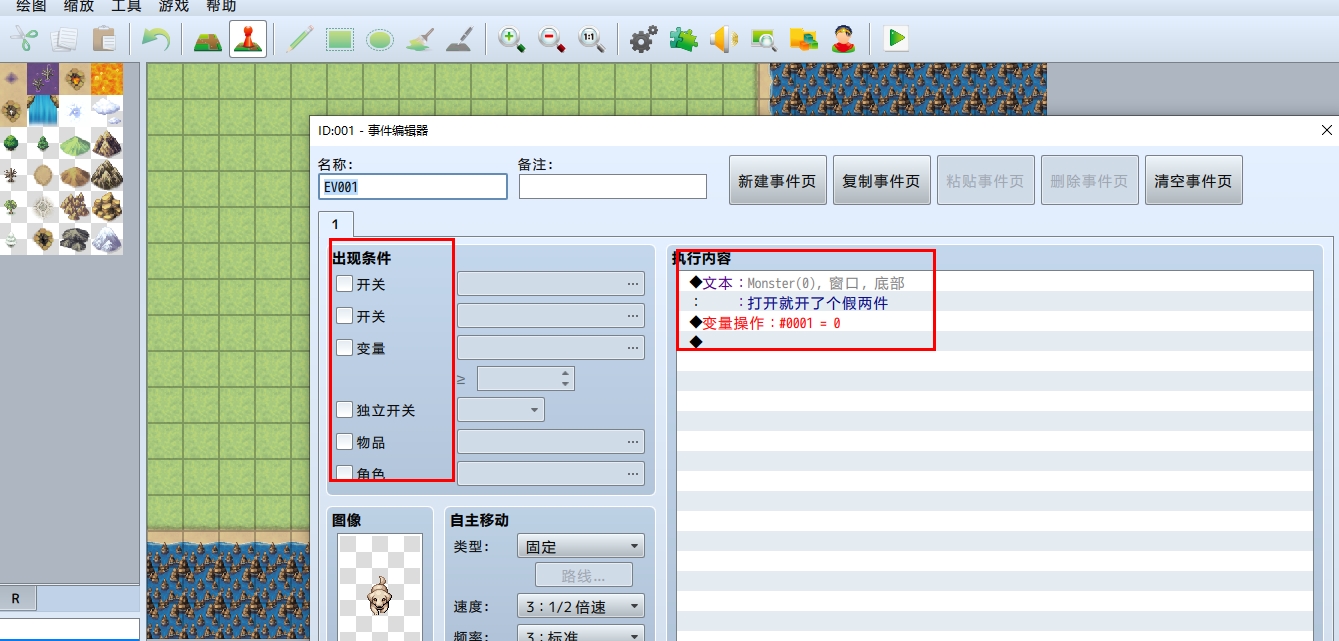Open the Event Searcher icon

click(x=763, y=39)
